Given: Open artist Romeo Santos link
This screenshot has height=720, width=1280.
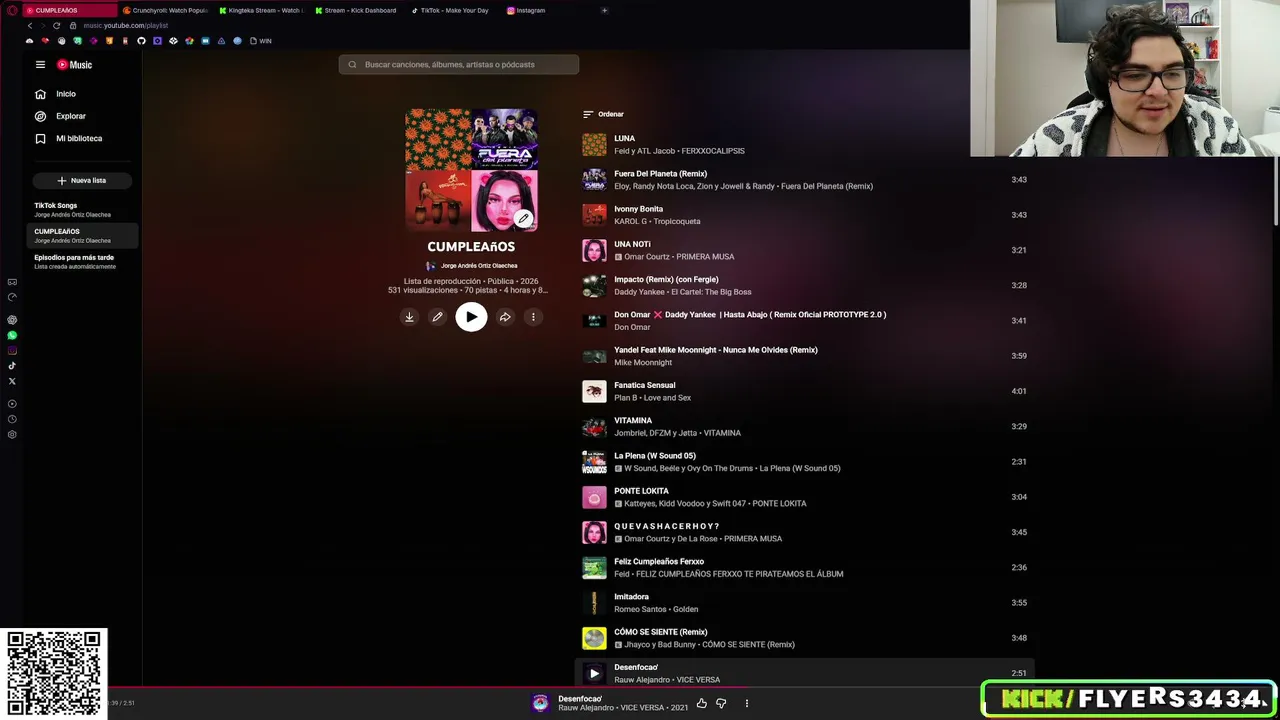Looking at the screenshot, I should pos(640,609).
